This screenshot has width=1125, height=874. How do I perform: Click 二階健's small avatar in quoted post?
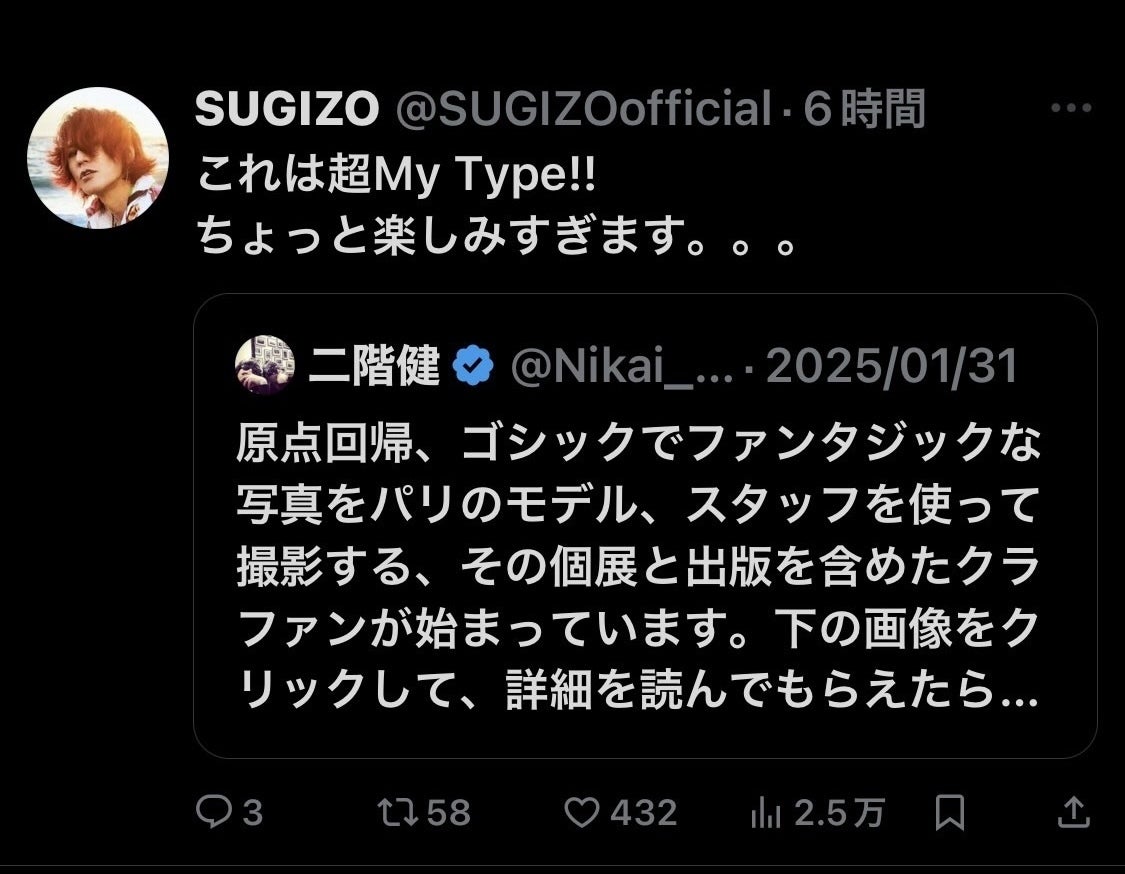click(265, 366)
